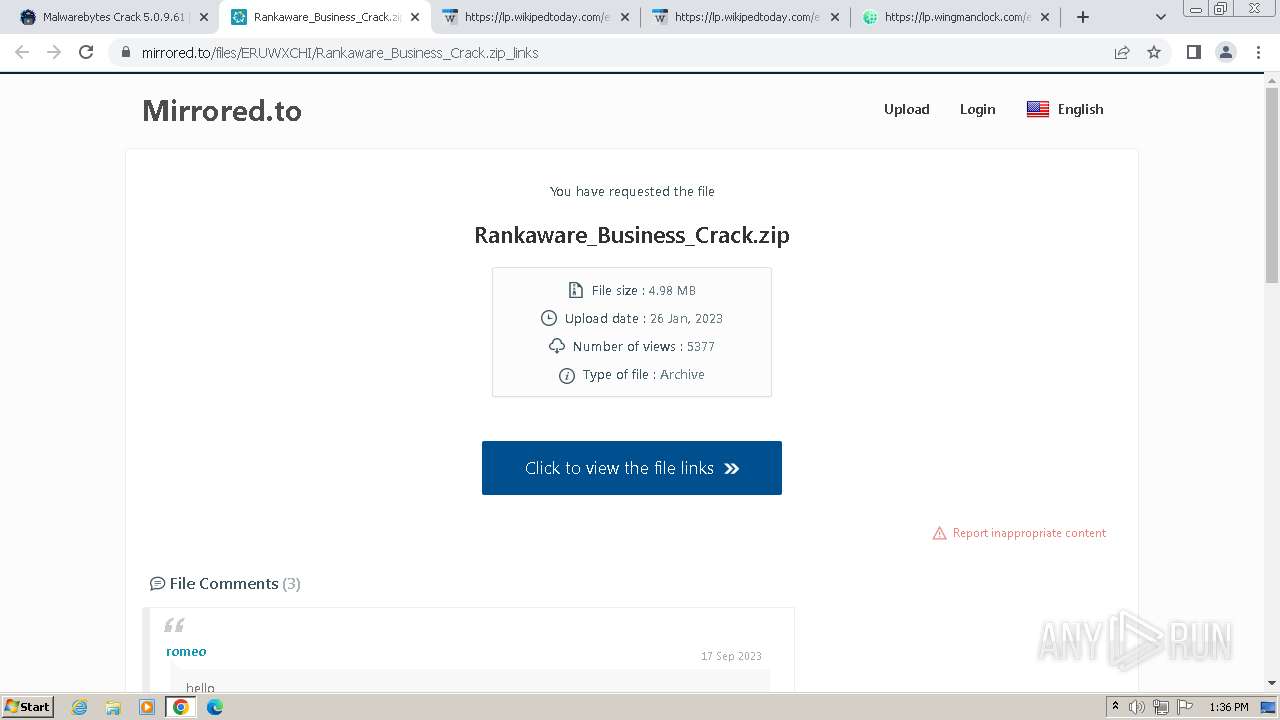Open the Login page
This screenshot has height=720, width=1280.
pyautogui.click(x=977, y=109)
